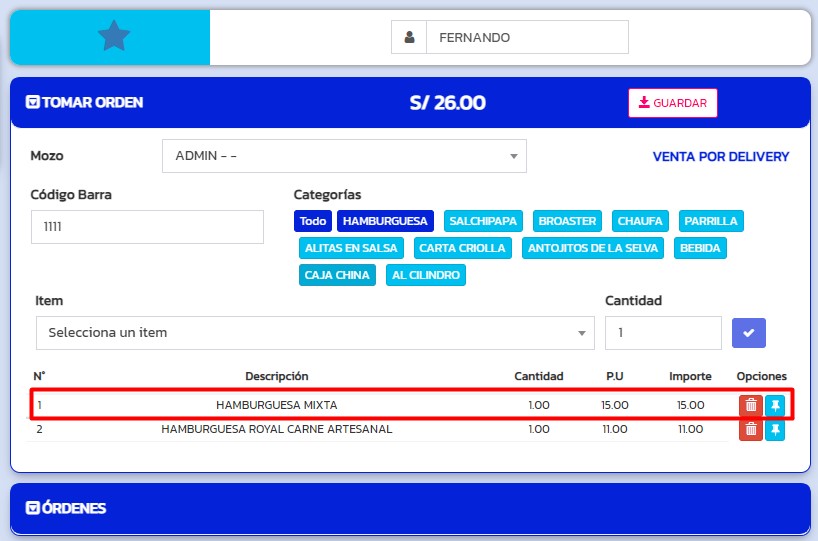The height and width of the screenshot is (541, 818).
Task: Delete the Hamburguesa Royal Carne Artesanal row
Action: tap(750, 430)
